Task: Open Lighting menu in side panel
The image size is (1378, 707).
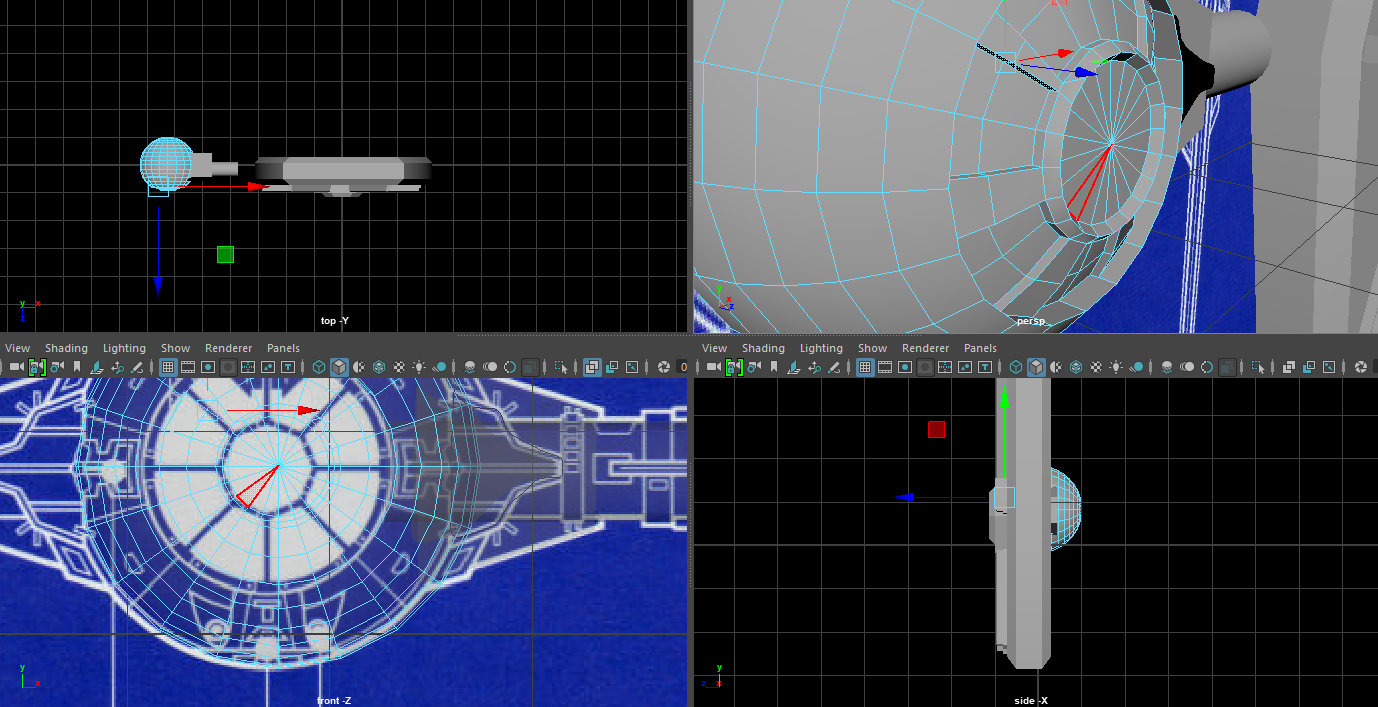Action: [821, 348]
